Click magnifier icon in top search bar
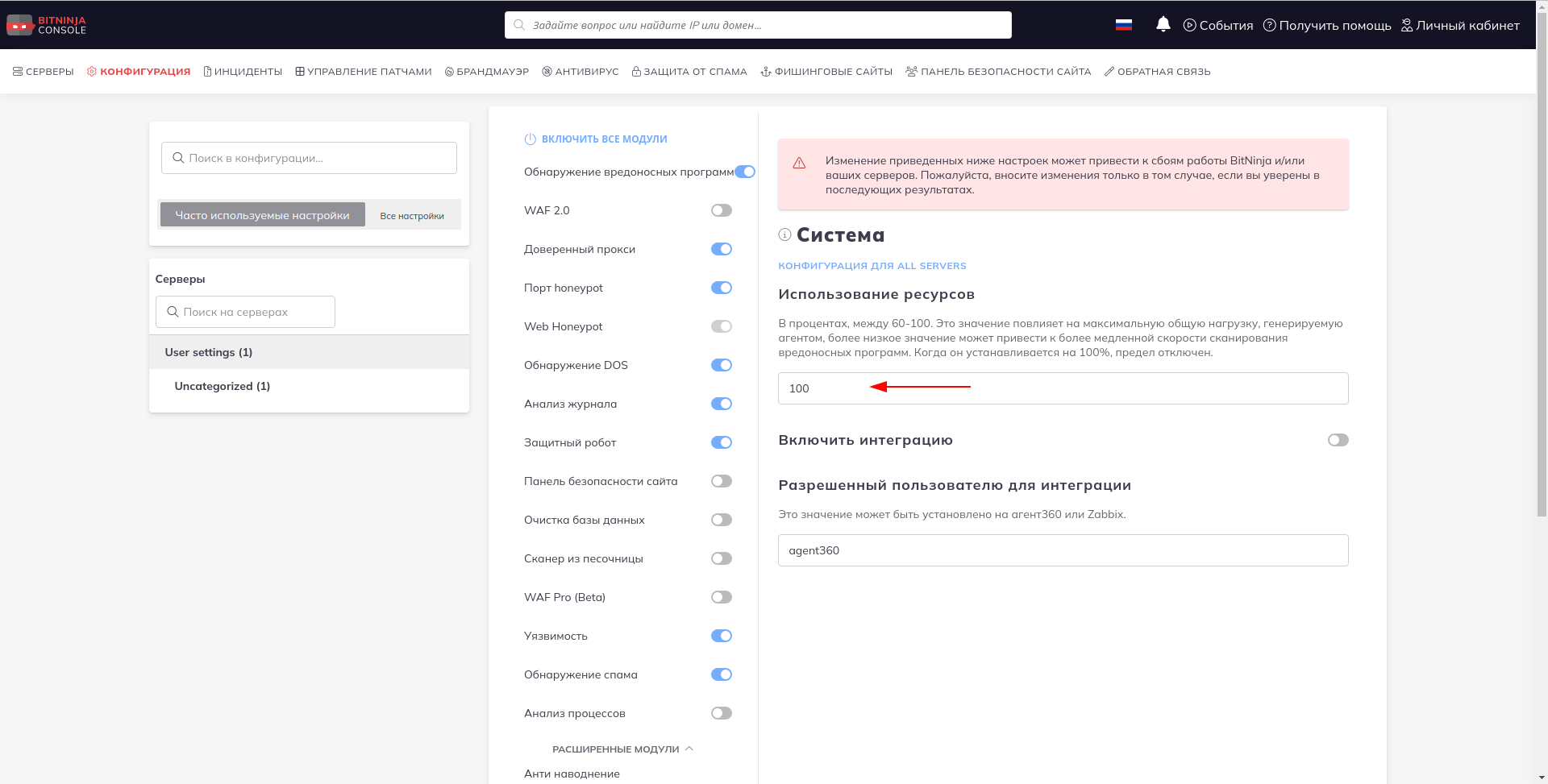This screenshot has height=784, width=1548. click(x=520, y=25)
